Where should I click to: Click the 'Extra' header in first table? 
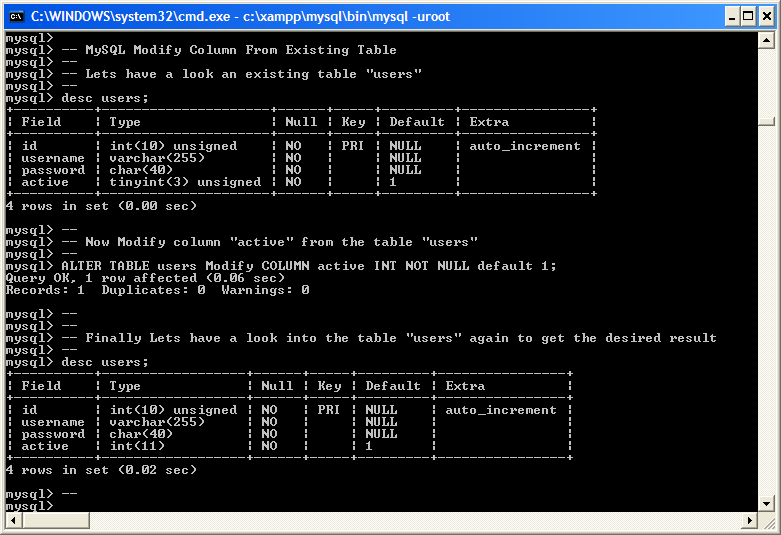[489, 122]
